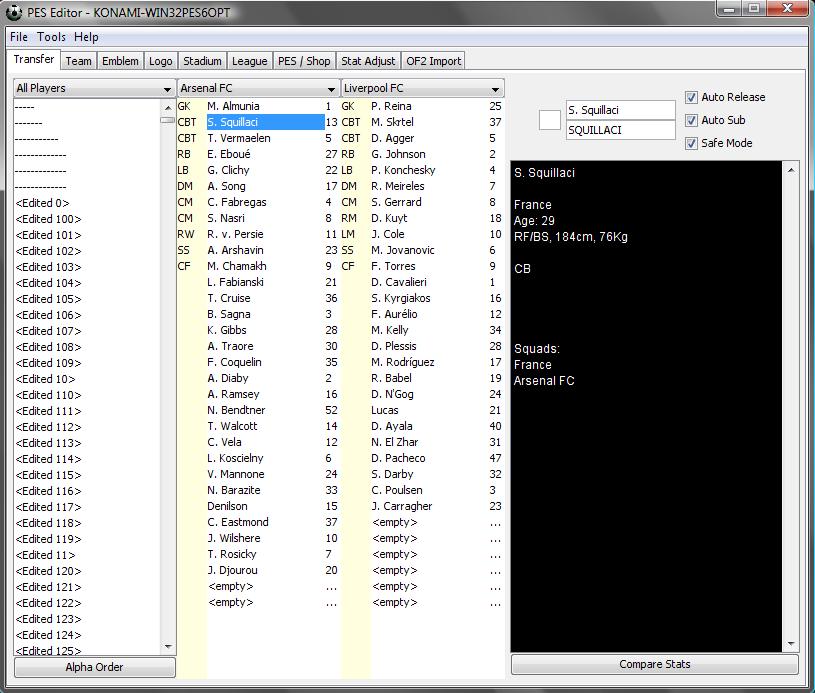Select the Transfer tab
This screenshot has width=815, height=693.
click(34, 59)
